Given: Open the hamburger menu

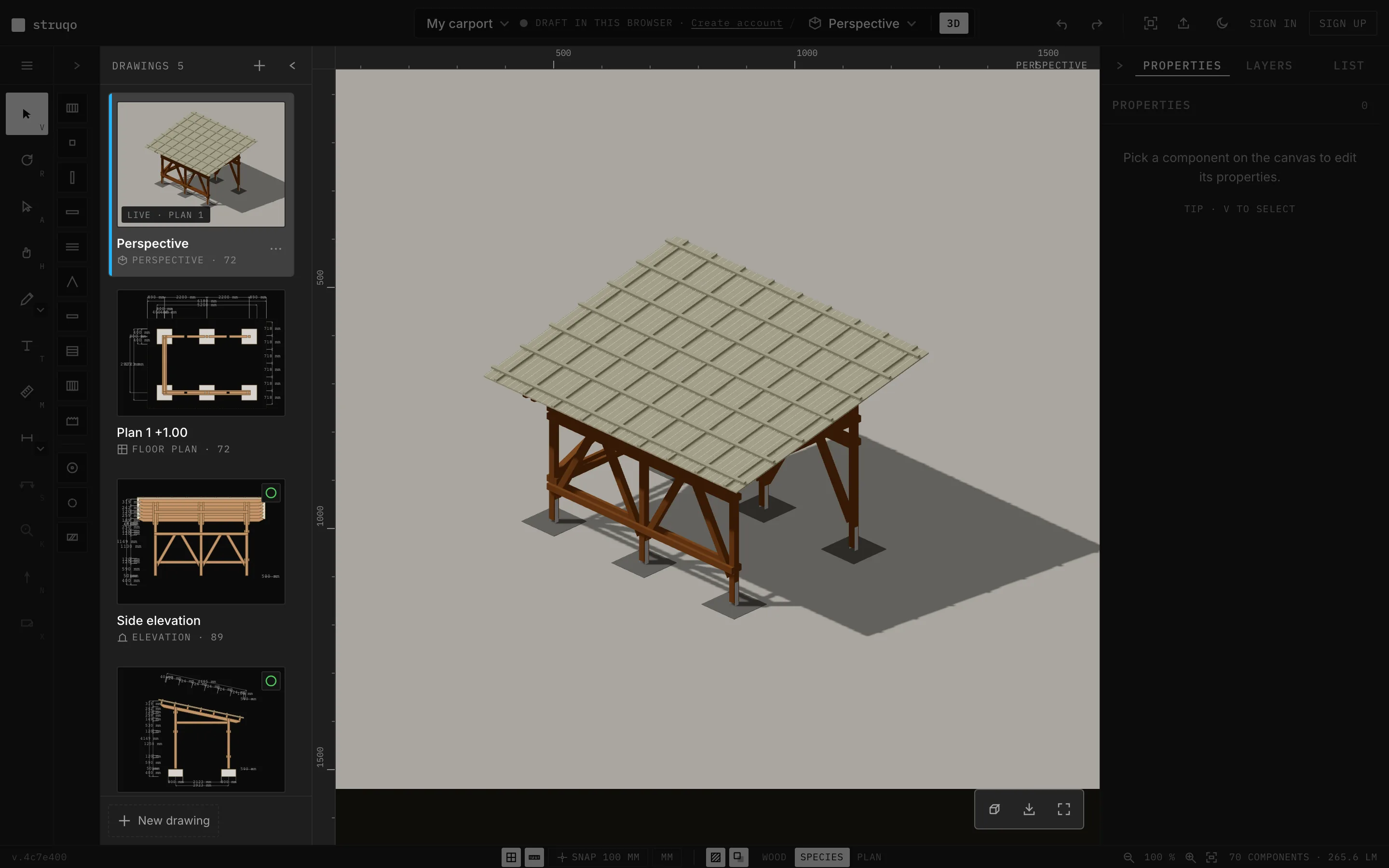Looking at the screenshot, I should pyautogui.click(x=27, y=66).
